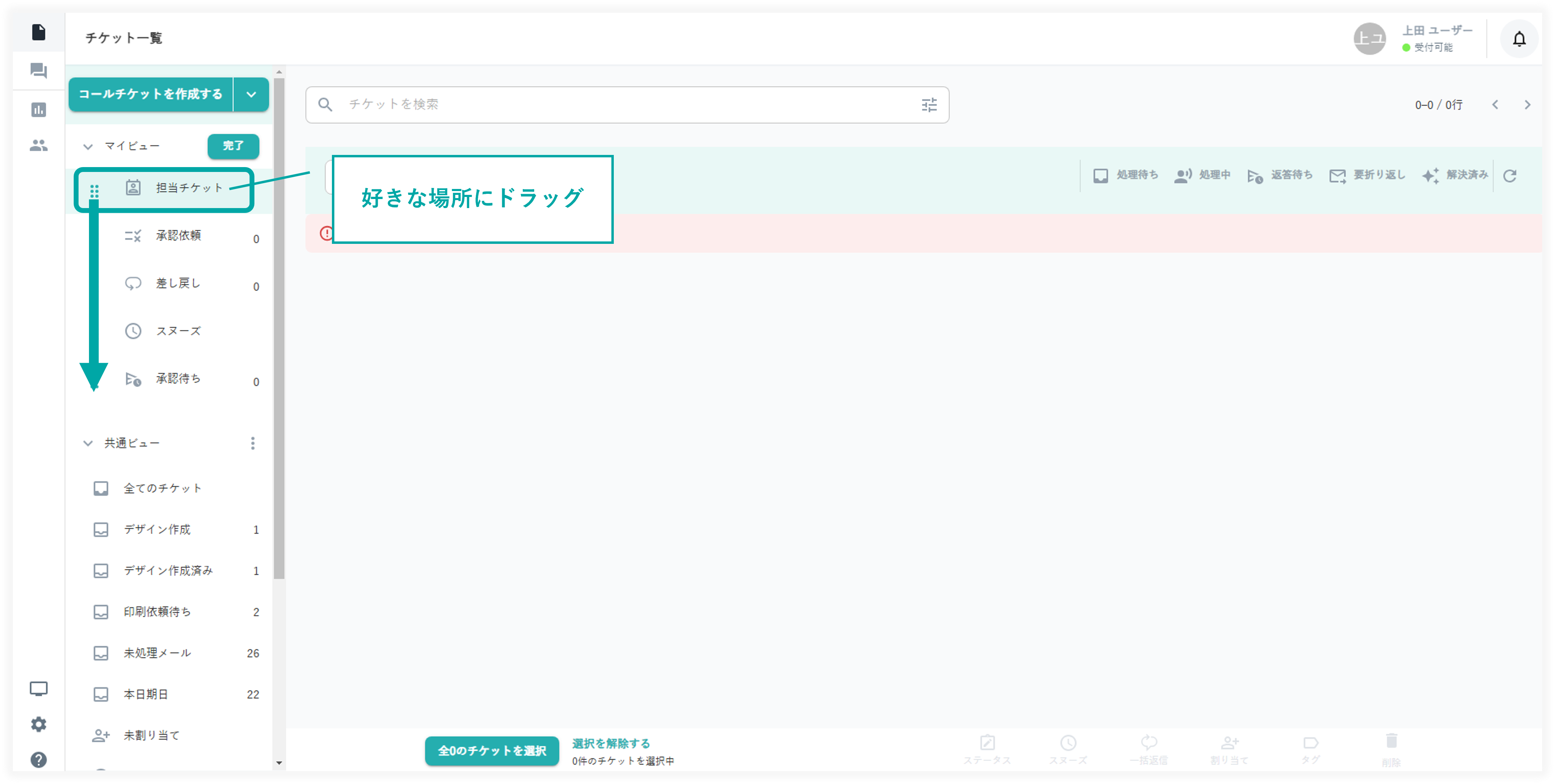1555x784 pixels.
Task: Toggle the 処理待ち status filter
Action: (x=1126, y=175)
